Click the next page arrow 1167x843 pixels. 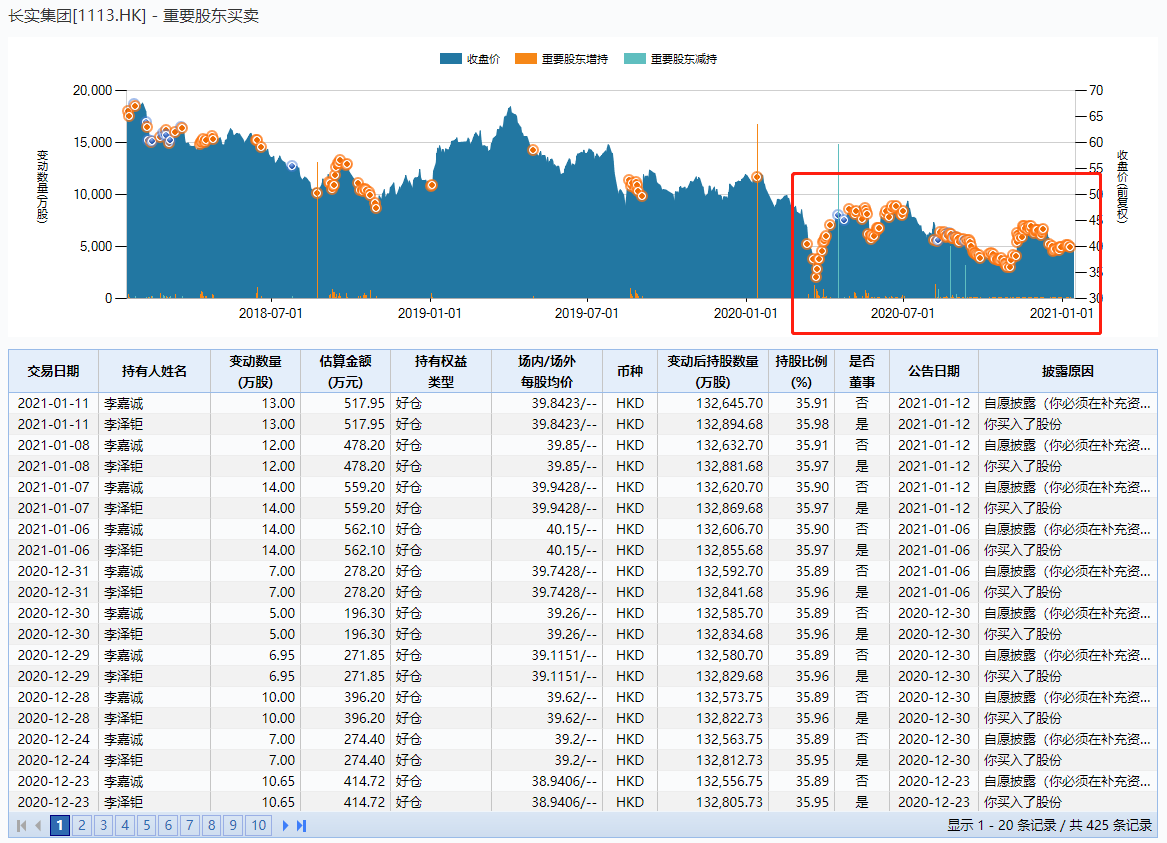point(285,826)
